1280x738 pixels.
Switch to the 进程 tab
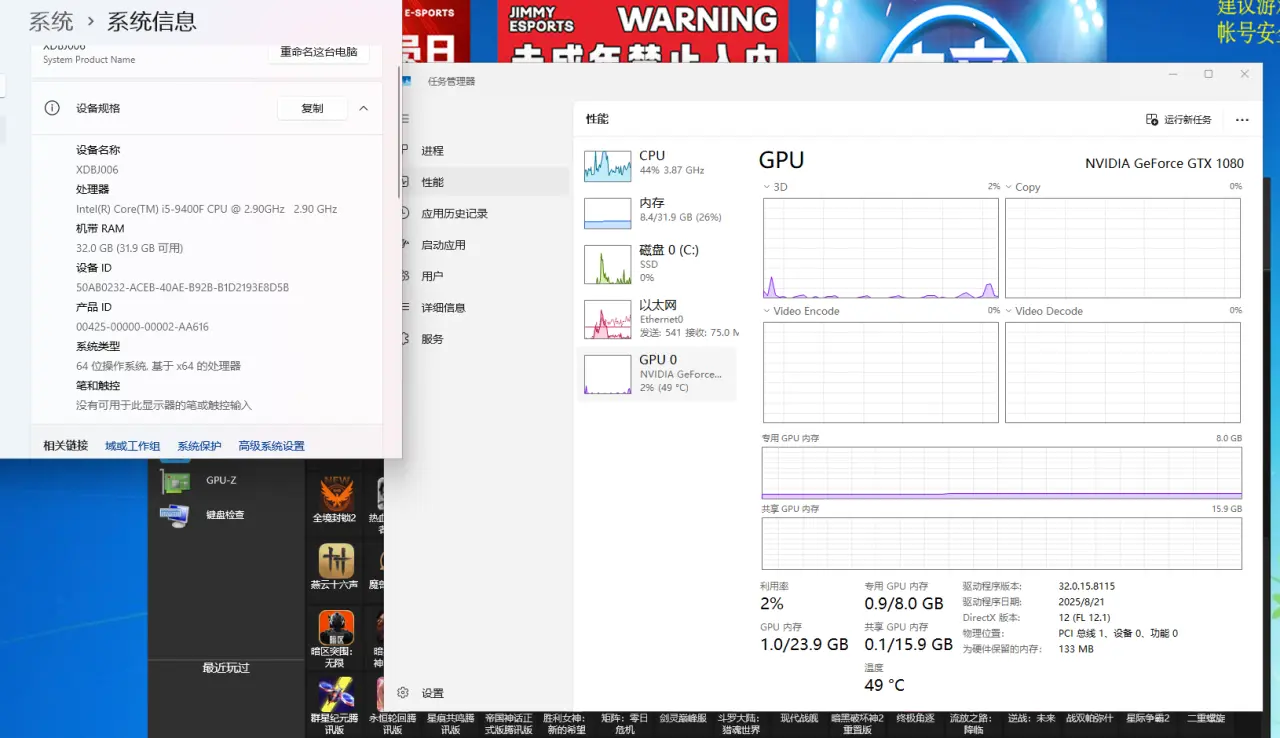(x=432, y=151)
